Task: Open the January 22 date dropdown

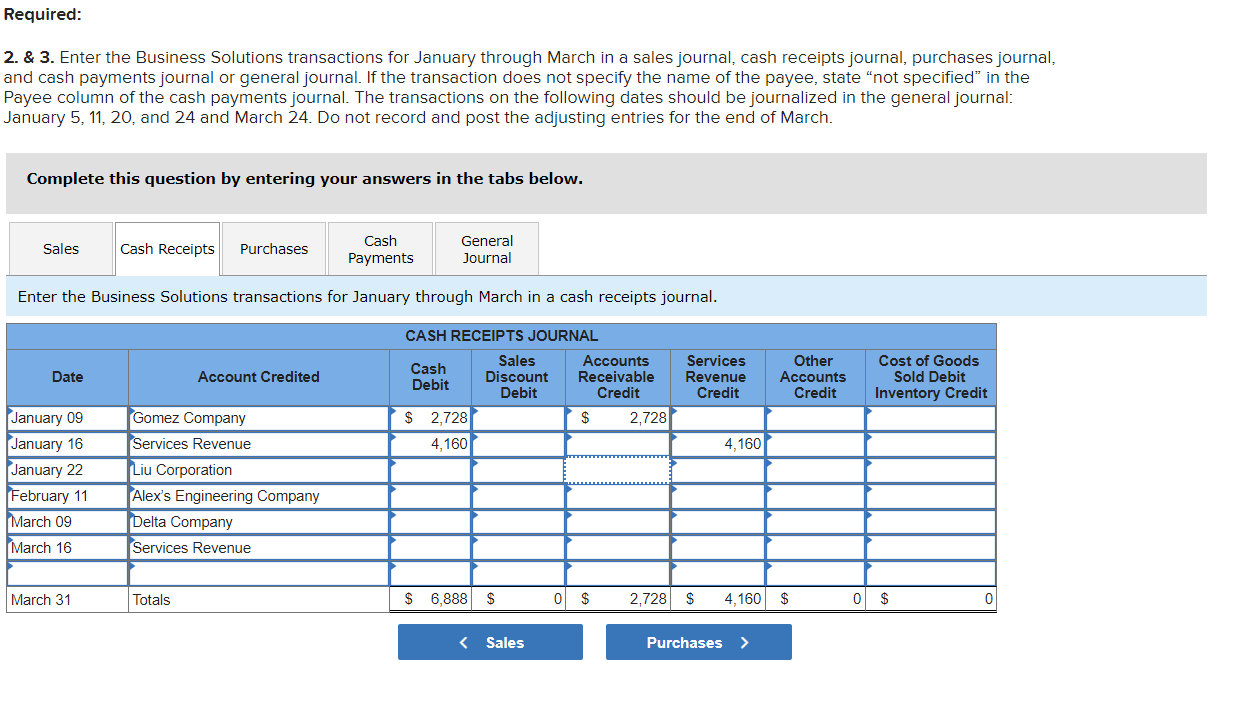Action: pyautogui.click(x=67, y=470)
